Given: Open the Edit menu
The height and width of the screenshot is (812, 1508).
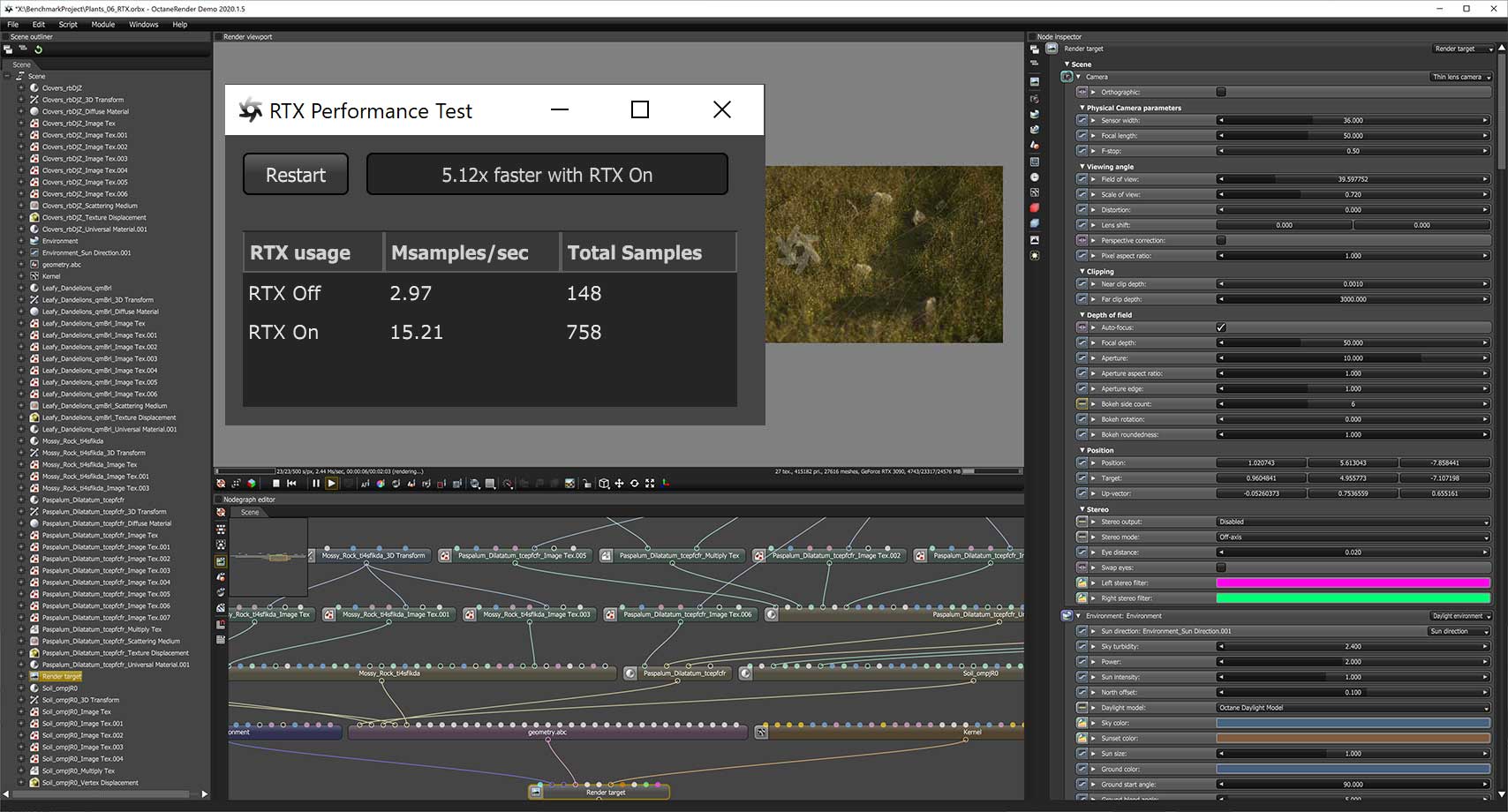Looking at the screenshot, I should point(39,25).
